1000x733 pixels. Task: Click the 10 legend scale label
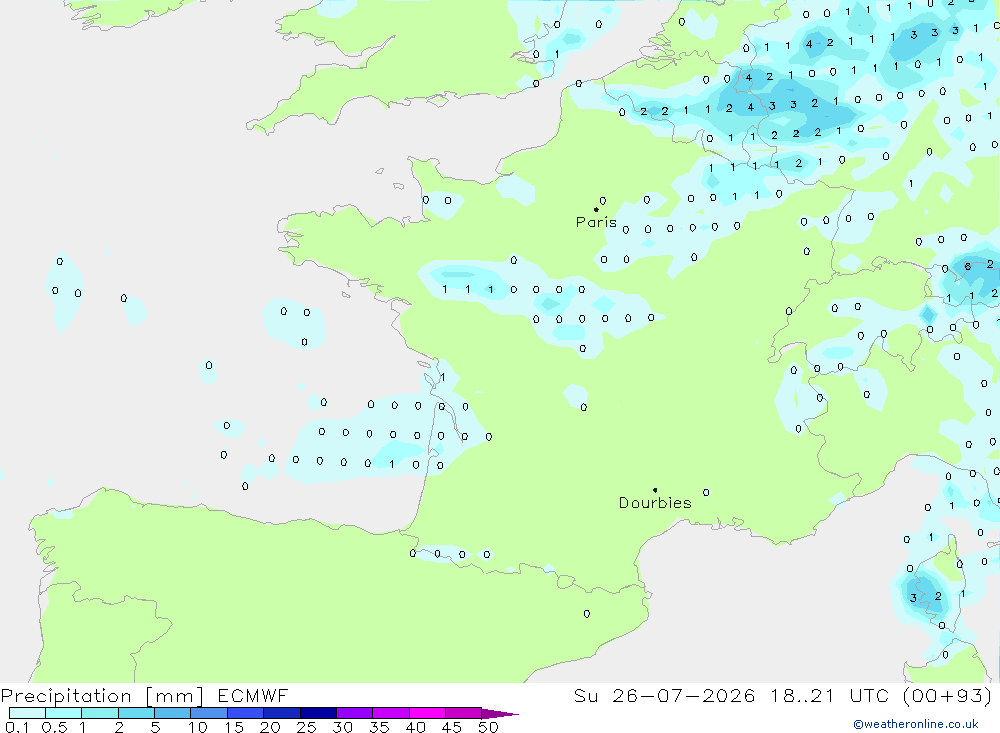pyautogui.click(x=198, y=727)
